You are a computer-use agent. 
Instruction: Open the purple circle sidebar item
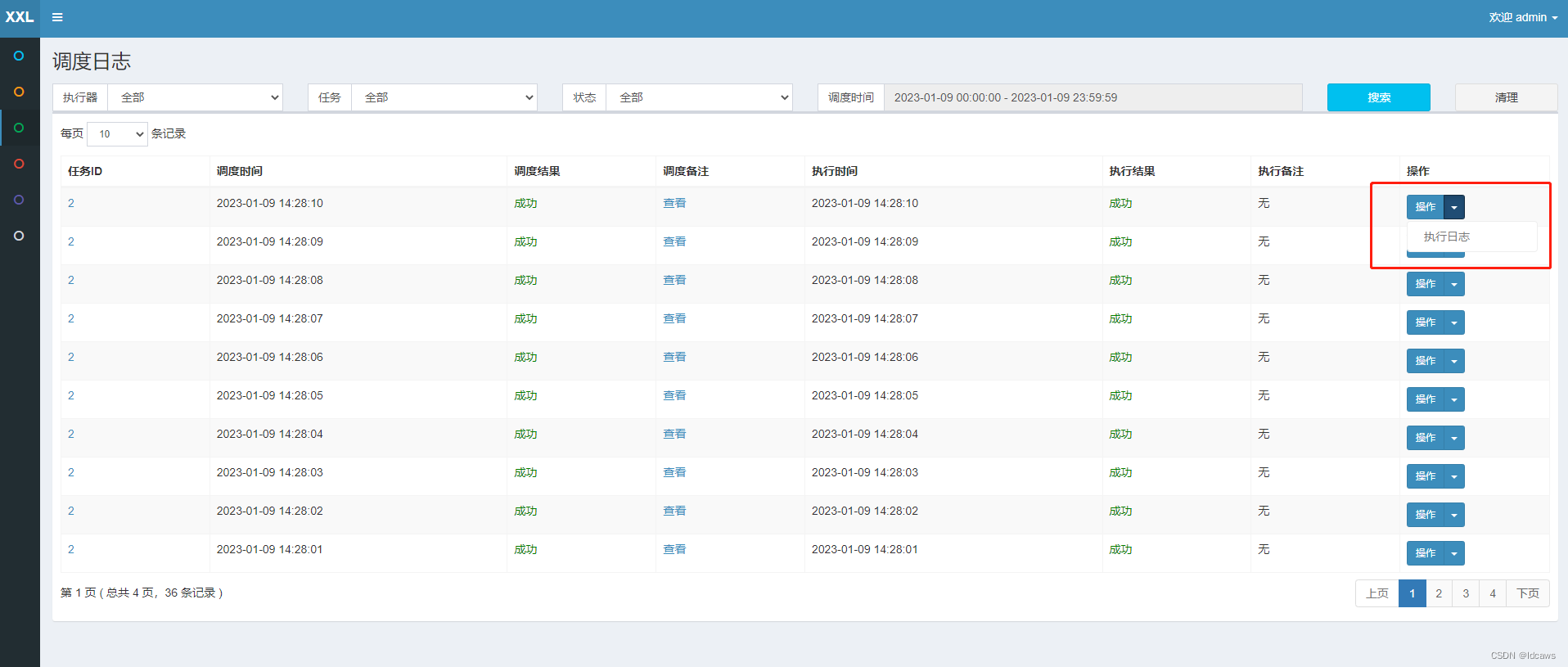pyautogui.click(x=19, y=200)
